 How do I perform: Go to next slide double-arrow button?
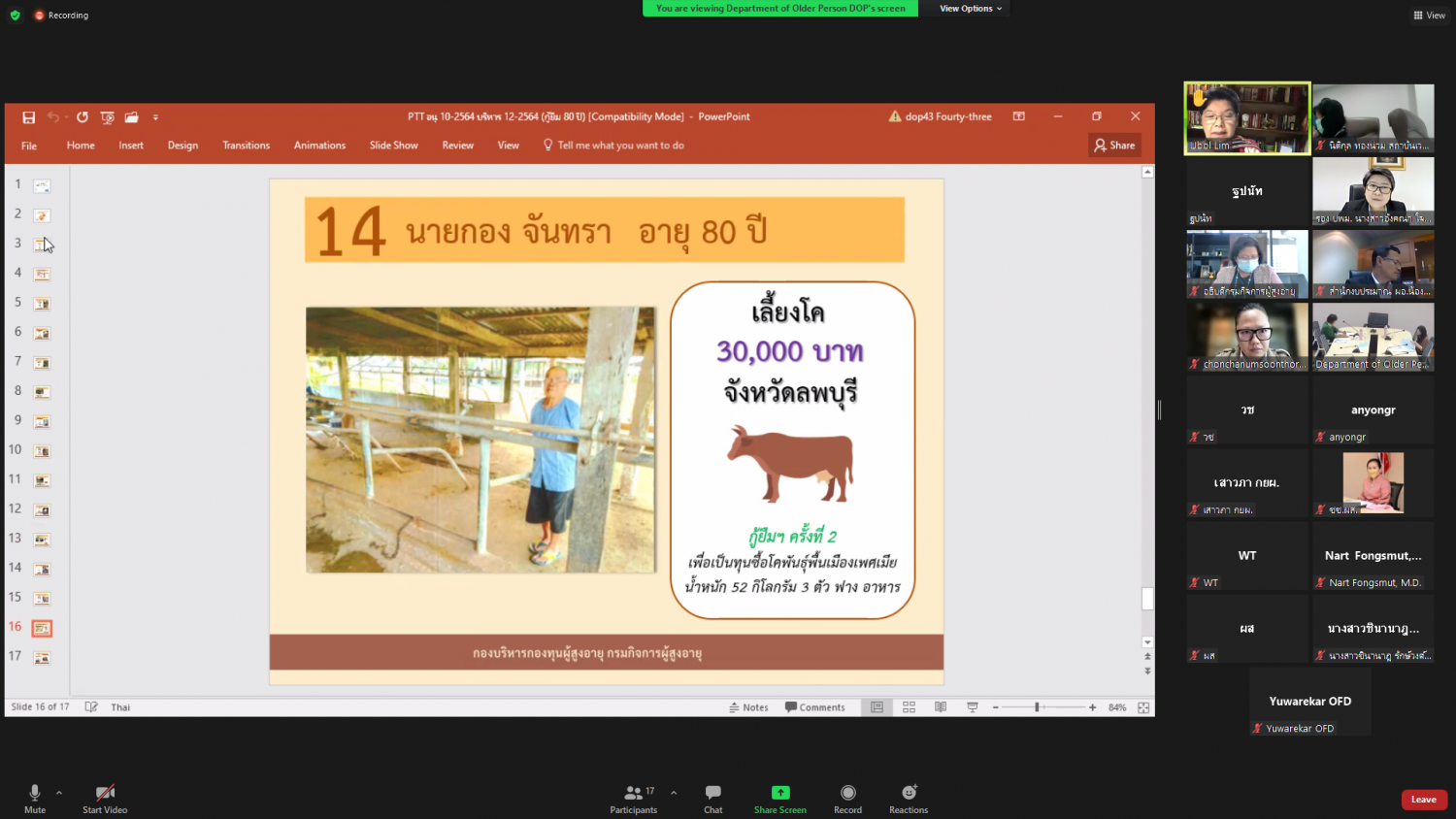(x=1147, y=671)
